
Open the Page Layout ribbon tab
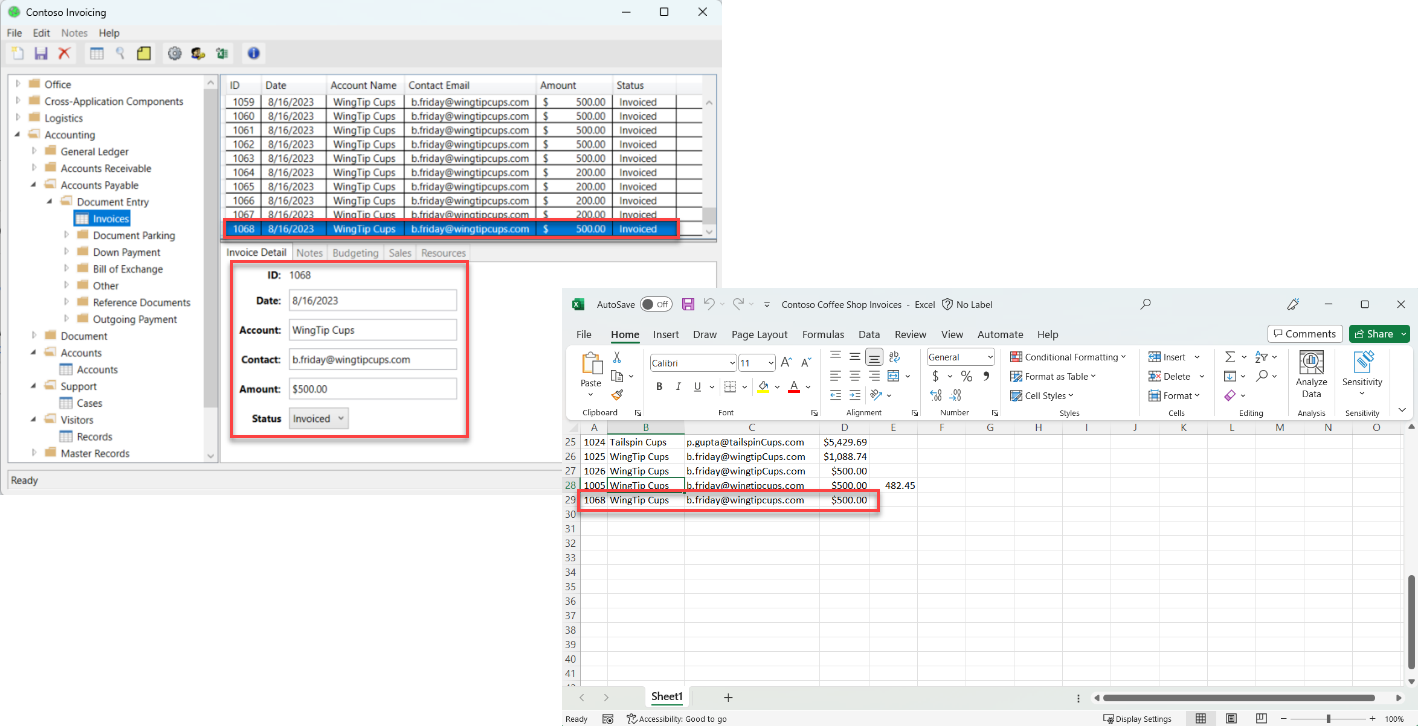tap(759, 334)
